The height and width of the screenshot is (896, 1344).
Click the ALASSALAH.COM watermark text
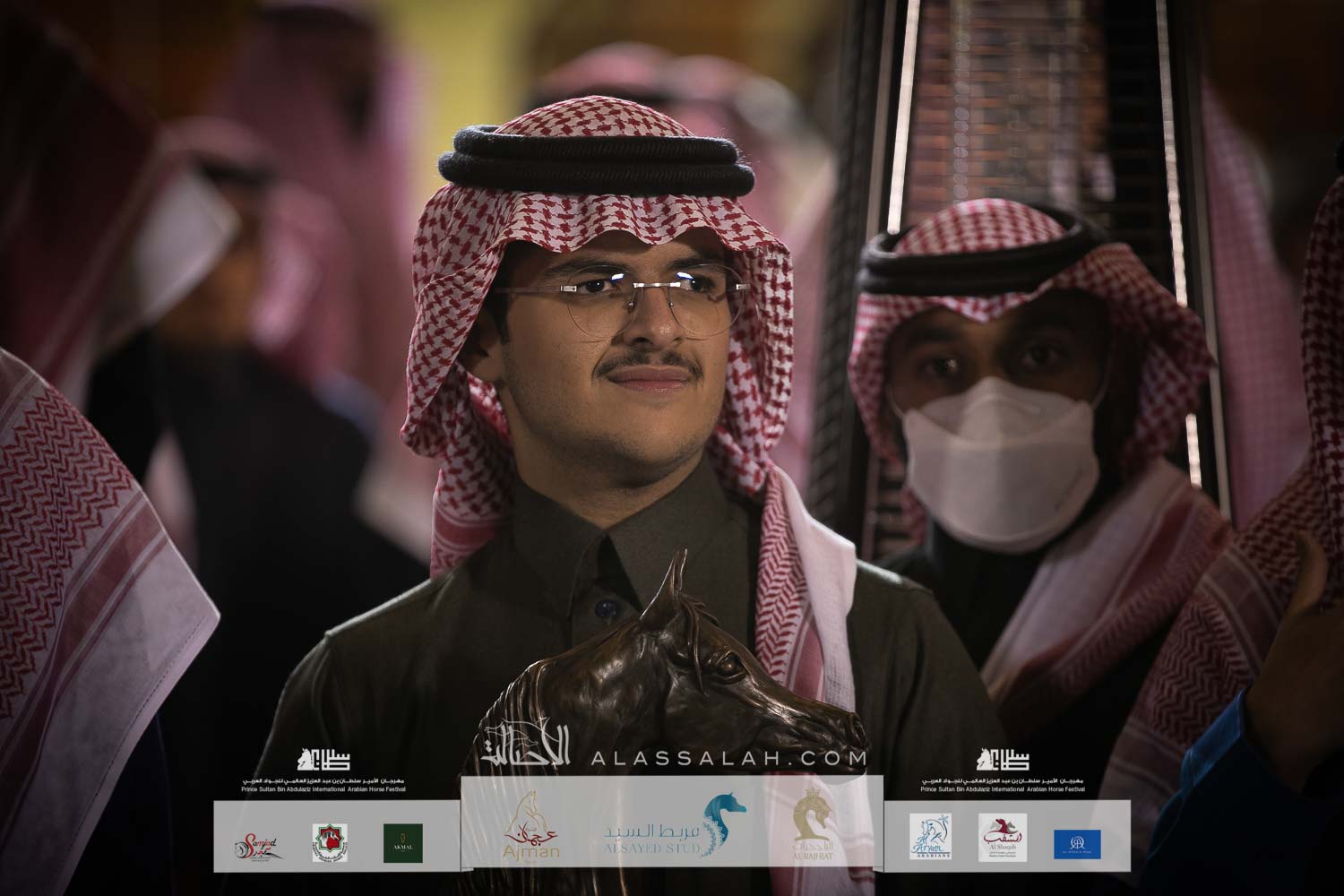pos(728,760)
